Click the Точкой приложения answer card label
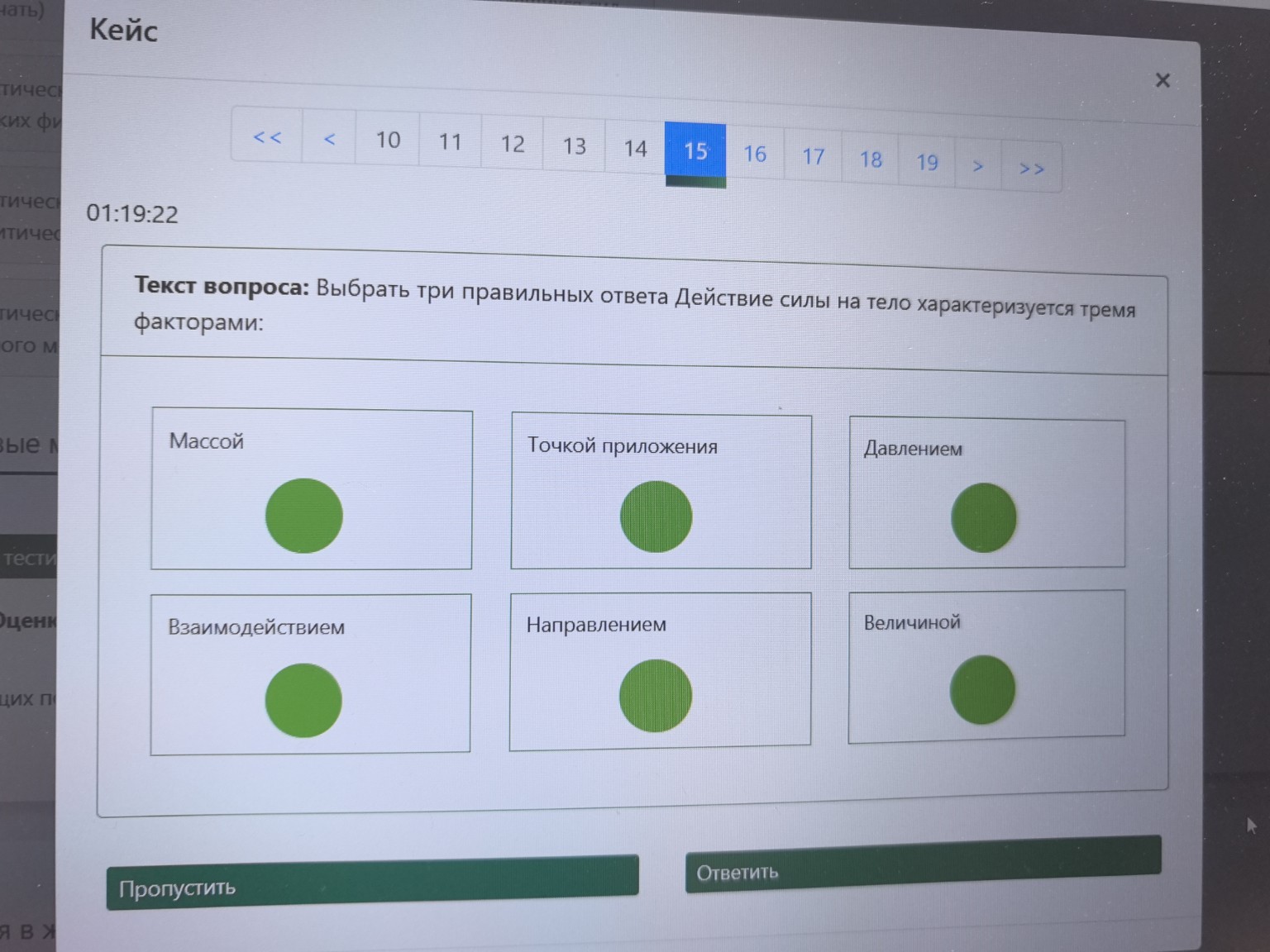This screenshot has width=1270, height=952. [x=623, y=446]
